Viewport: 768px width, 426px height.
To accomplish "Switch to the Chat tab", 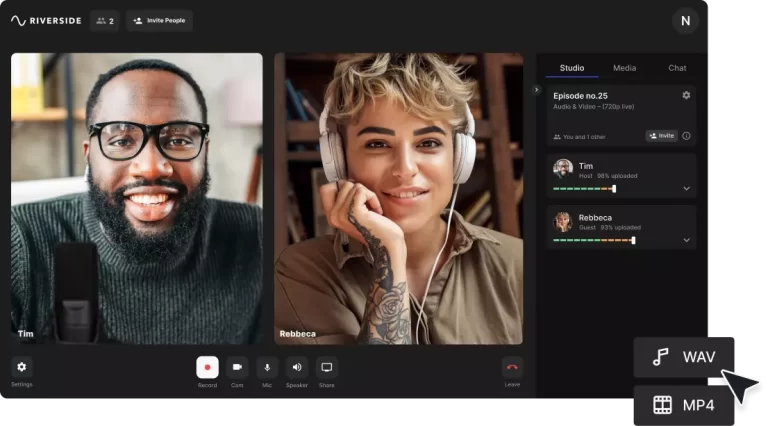I will 677,68.
